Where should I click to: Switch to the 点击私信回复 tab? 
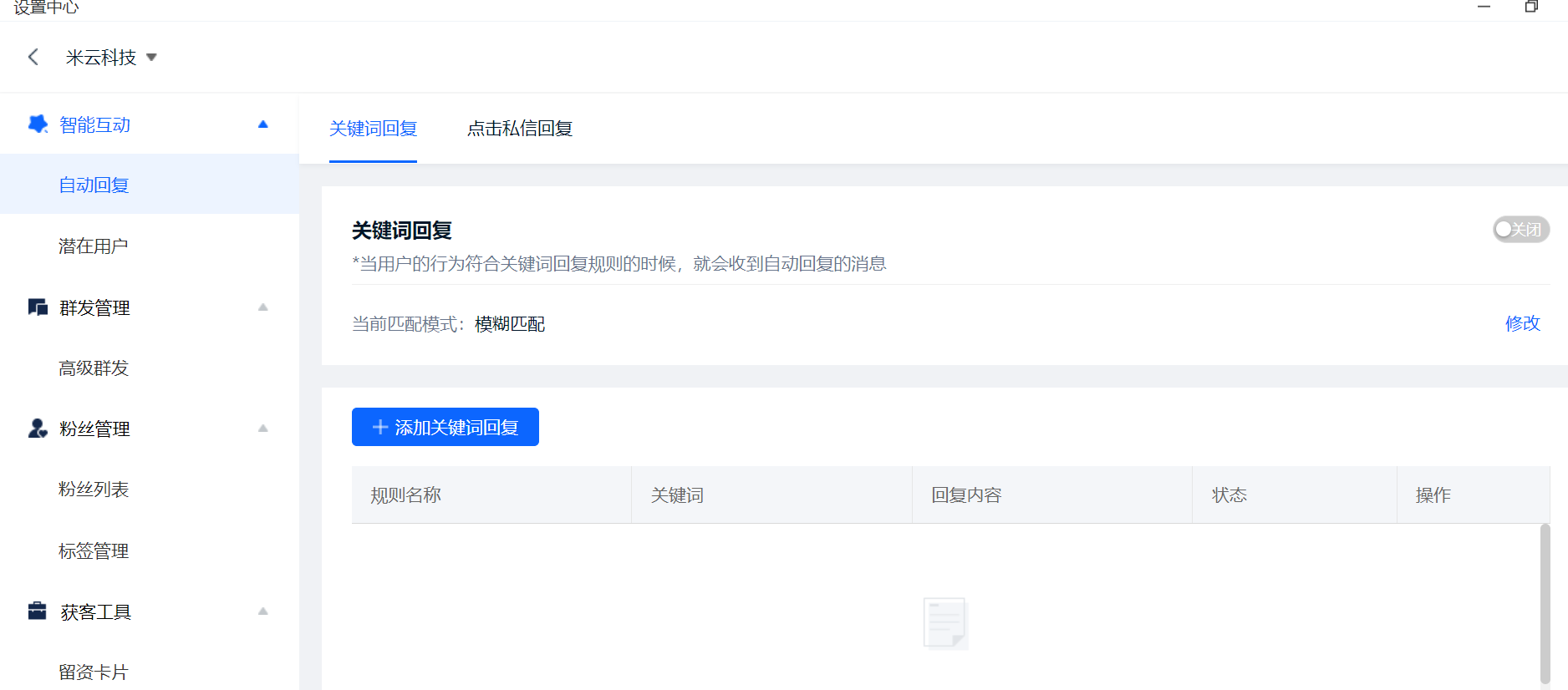click(519, 129)
